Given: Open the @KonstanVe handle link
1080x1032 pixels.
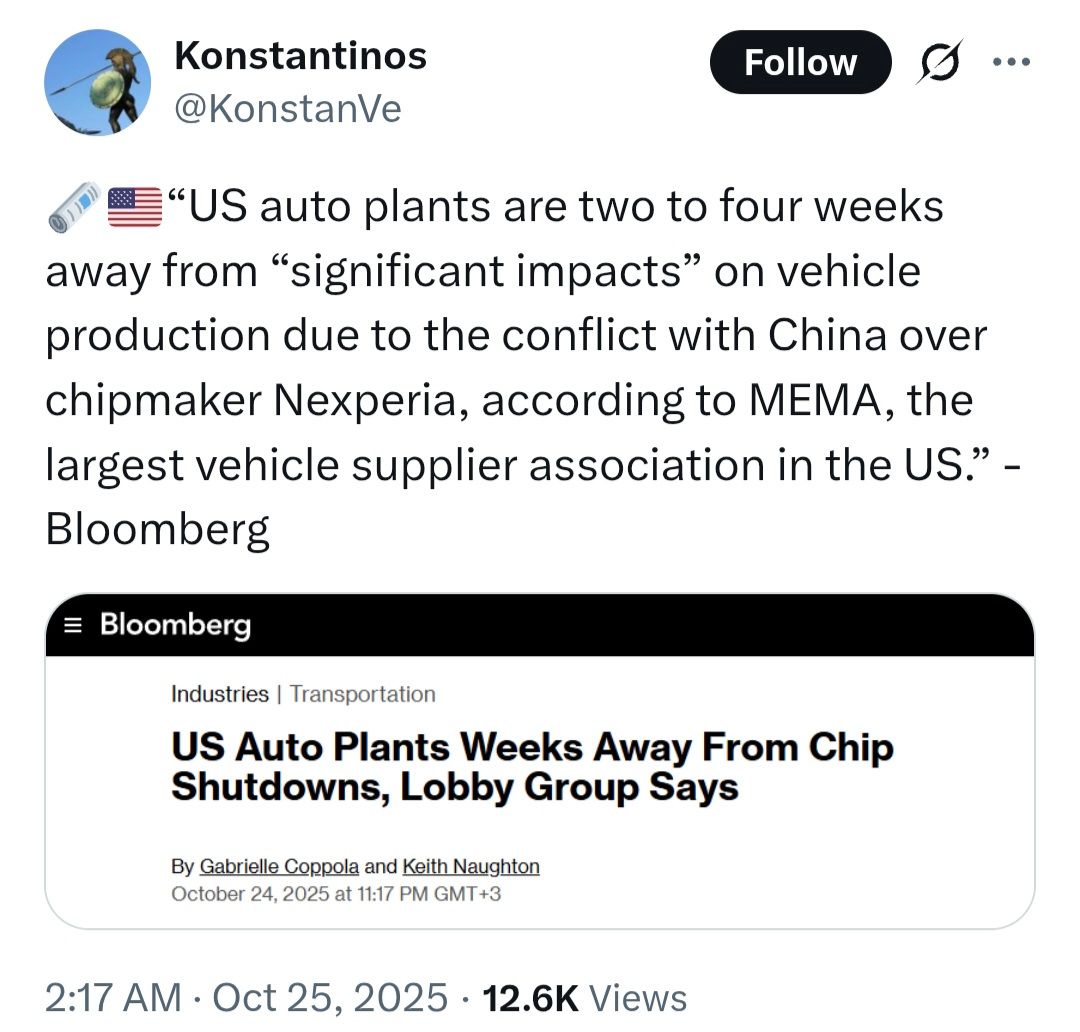Looking at the screenshot, I should [288, 108].
